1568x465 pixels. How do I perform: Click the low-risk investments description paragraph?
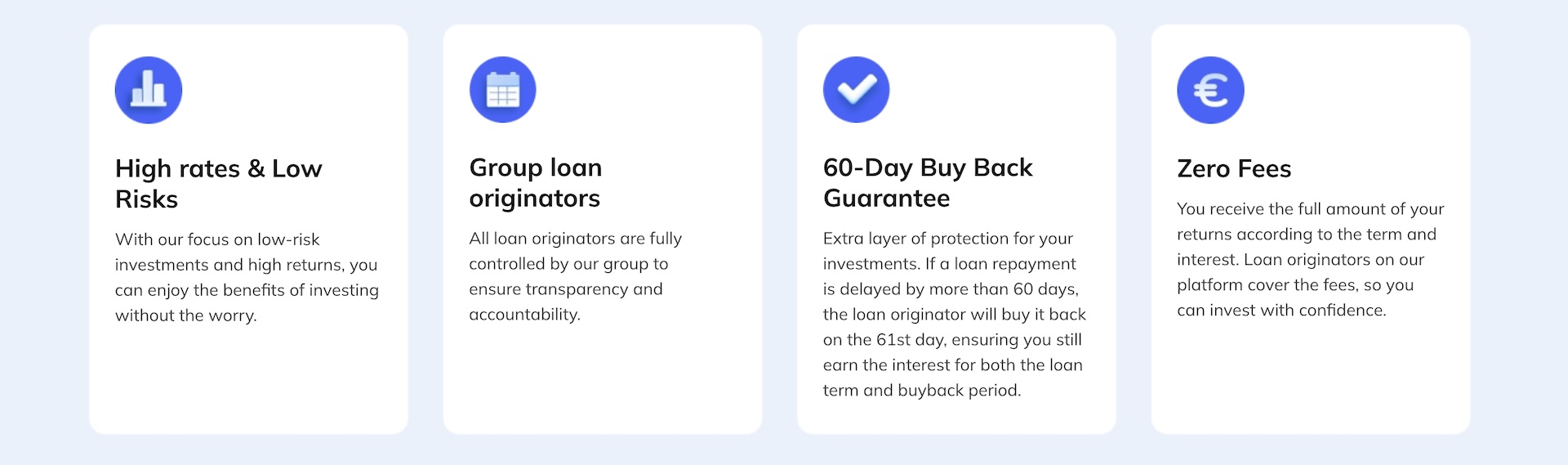(247, 277)
